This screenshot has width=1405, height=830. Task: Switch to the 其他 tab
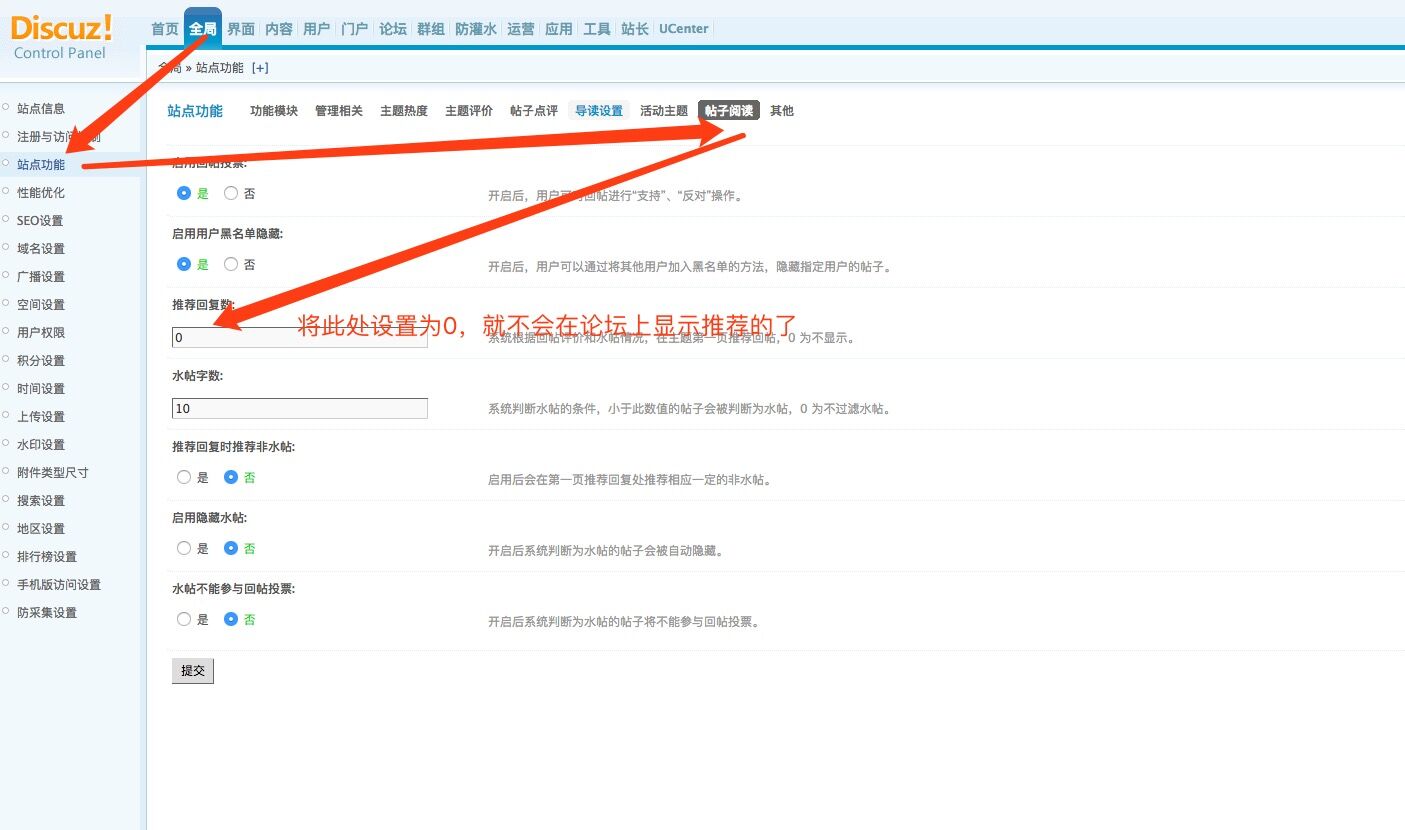click(x=782, y=111)
